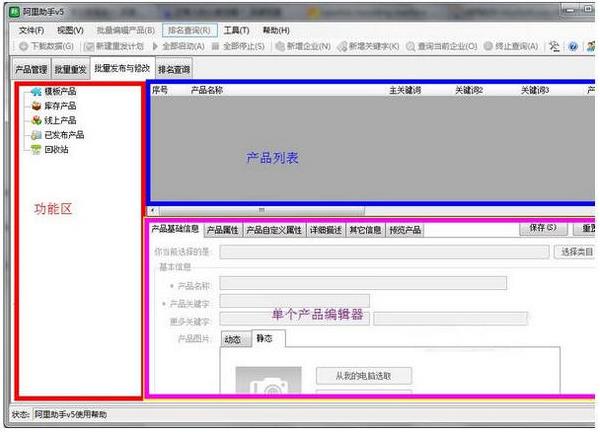Image resolution: width=600 pixels, height=432 pixels.
Task: Switch to the 排名查询 tab
Action: tap(174, 69)
